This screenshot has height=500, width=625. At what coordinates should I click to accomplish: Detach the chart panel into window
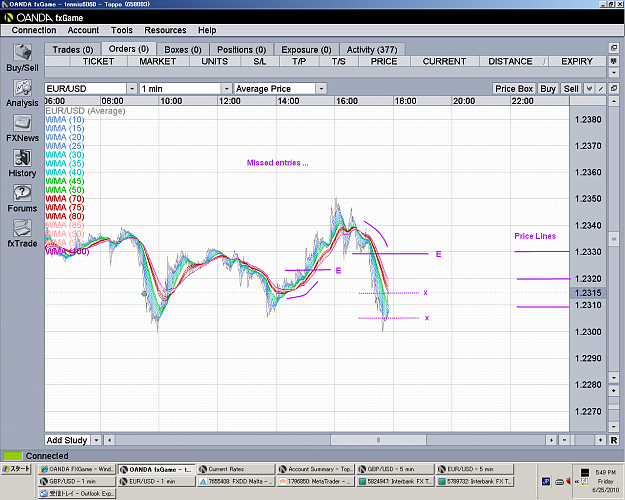coord(614,89)
